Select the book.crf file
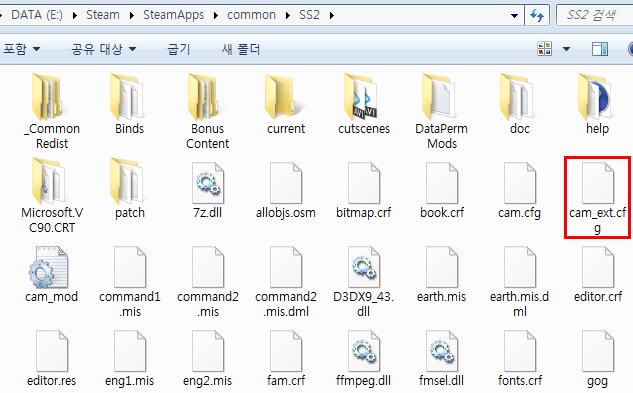Screen dimensions: 633x393 point(442,191)
